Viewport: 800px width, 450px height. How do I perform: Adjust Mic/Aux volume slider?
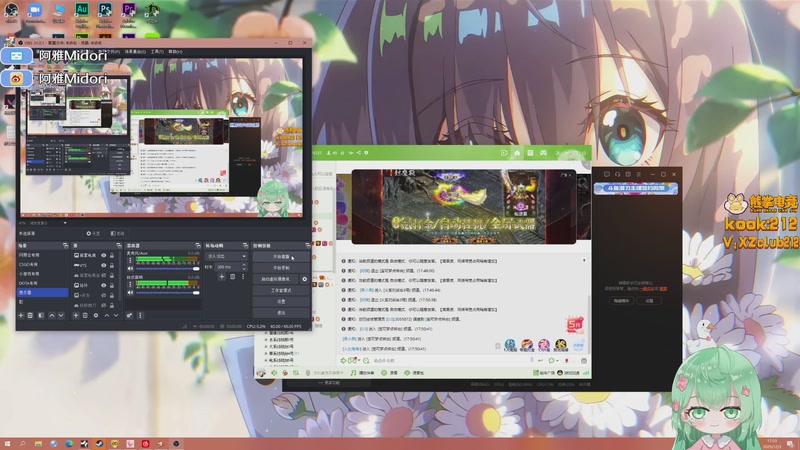click(x=166, y=269)
